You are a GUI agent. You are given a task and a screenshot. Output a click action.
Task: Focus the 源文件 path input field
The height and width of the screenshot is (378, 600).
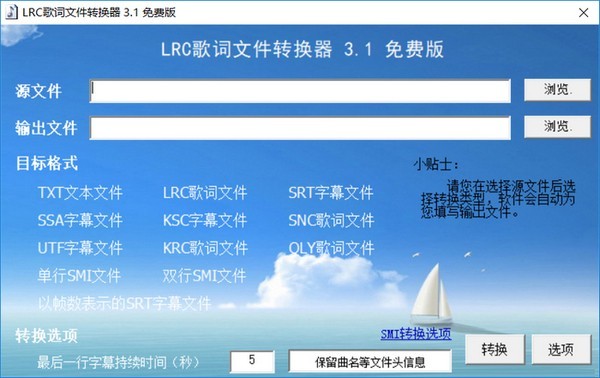[300, 91]
